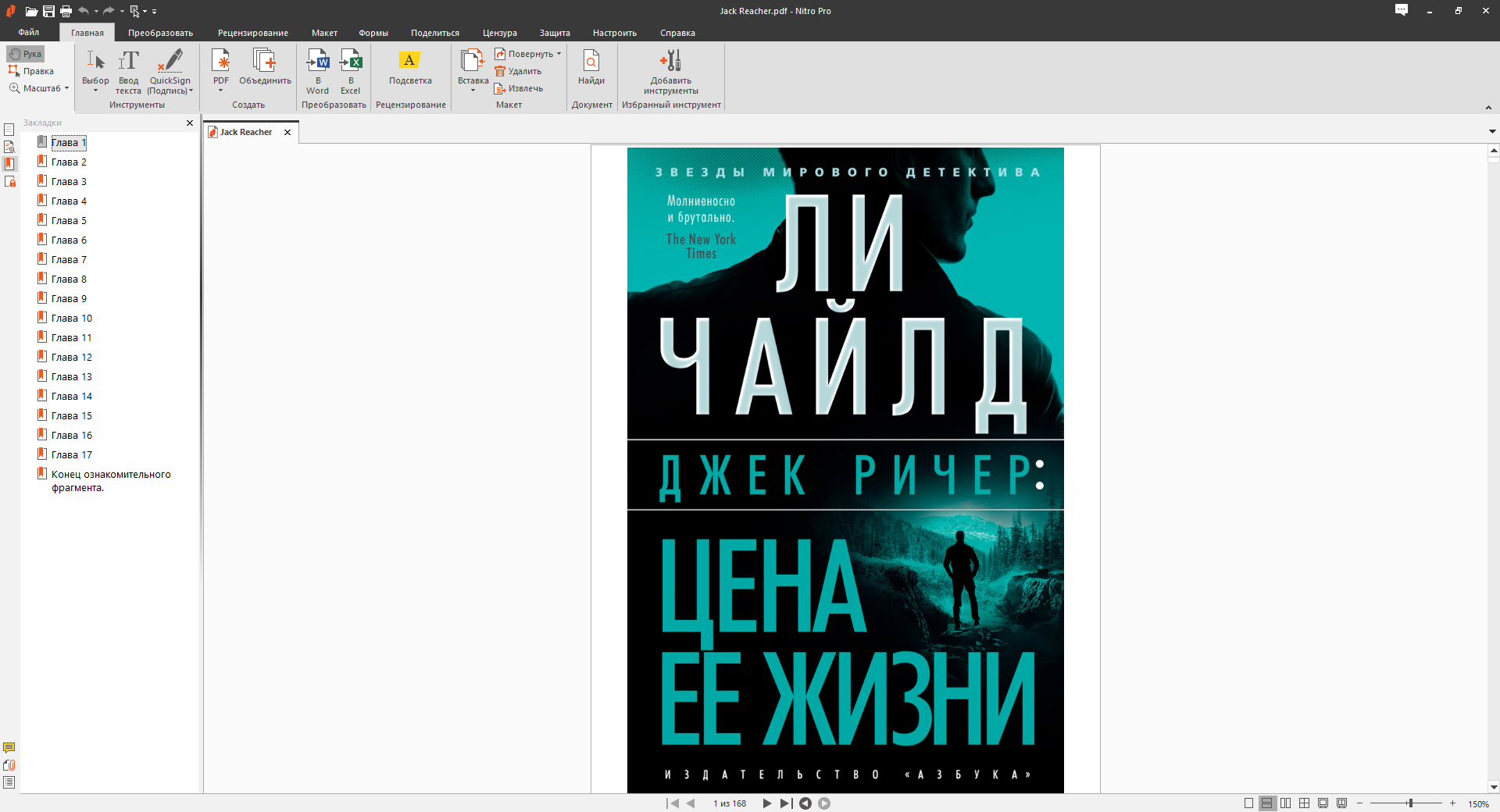
Task: Click the Извлечь pages button
Action: tap(519, 88)
